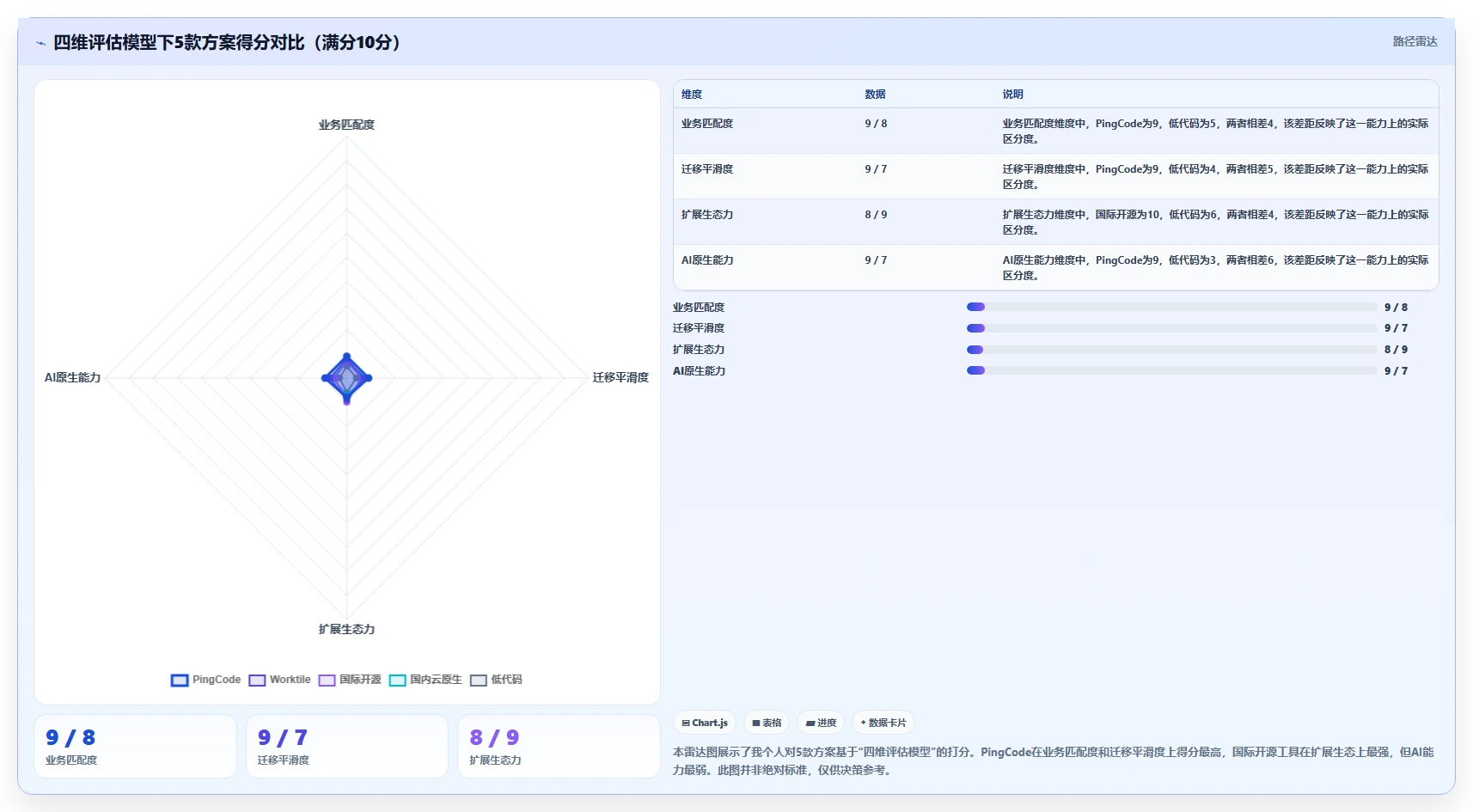Click the AI原生能力 radar axis label
This screenshot has width=1473, height=812.
pos(73,377)
